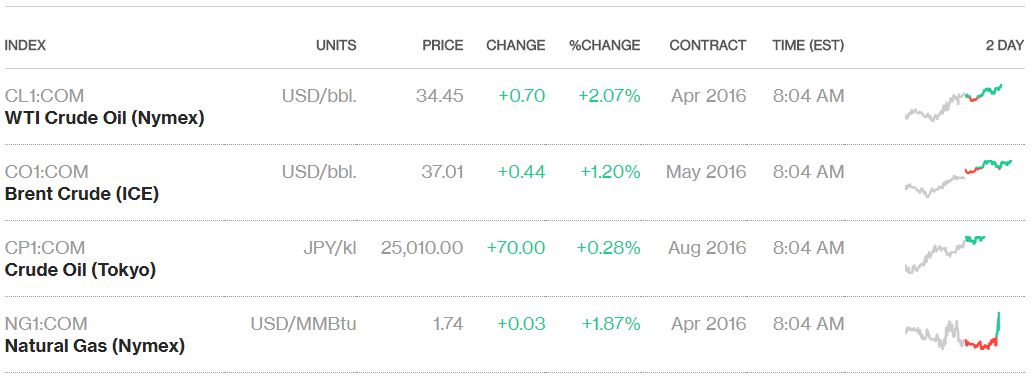Click the PRICE column header
This screenshot has width=1034, height=386.
point(442,46)
